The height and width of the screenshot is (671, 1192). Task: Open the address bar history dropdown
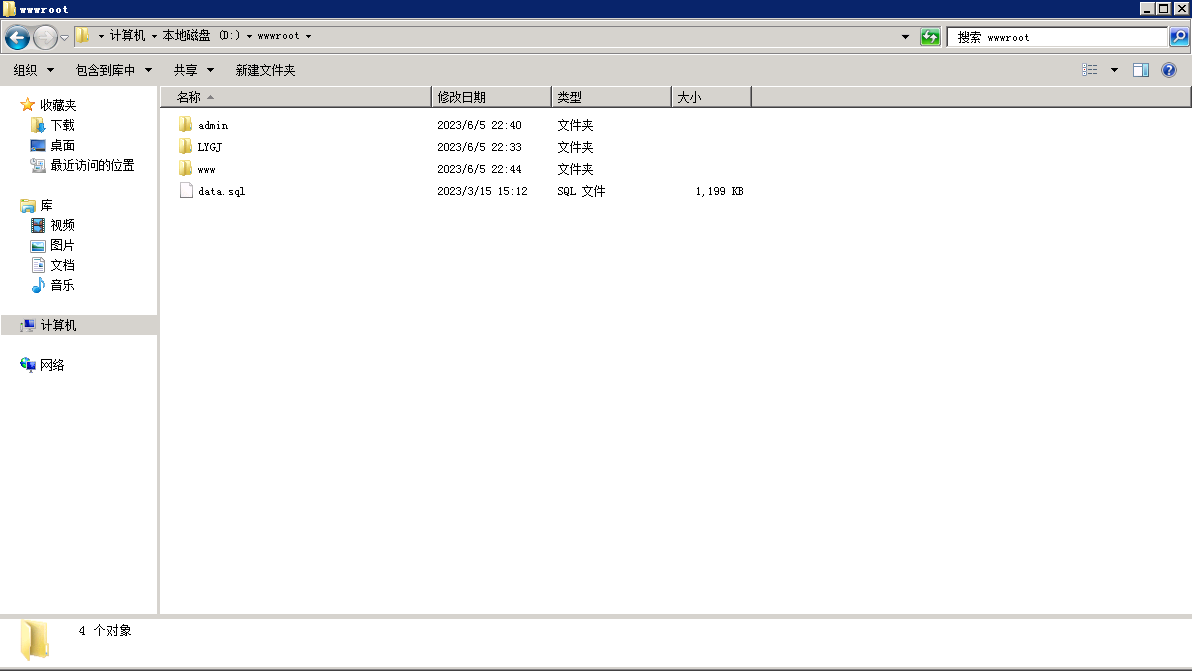click(905, 37)
